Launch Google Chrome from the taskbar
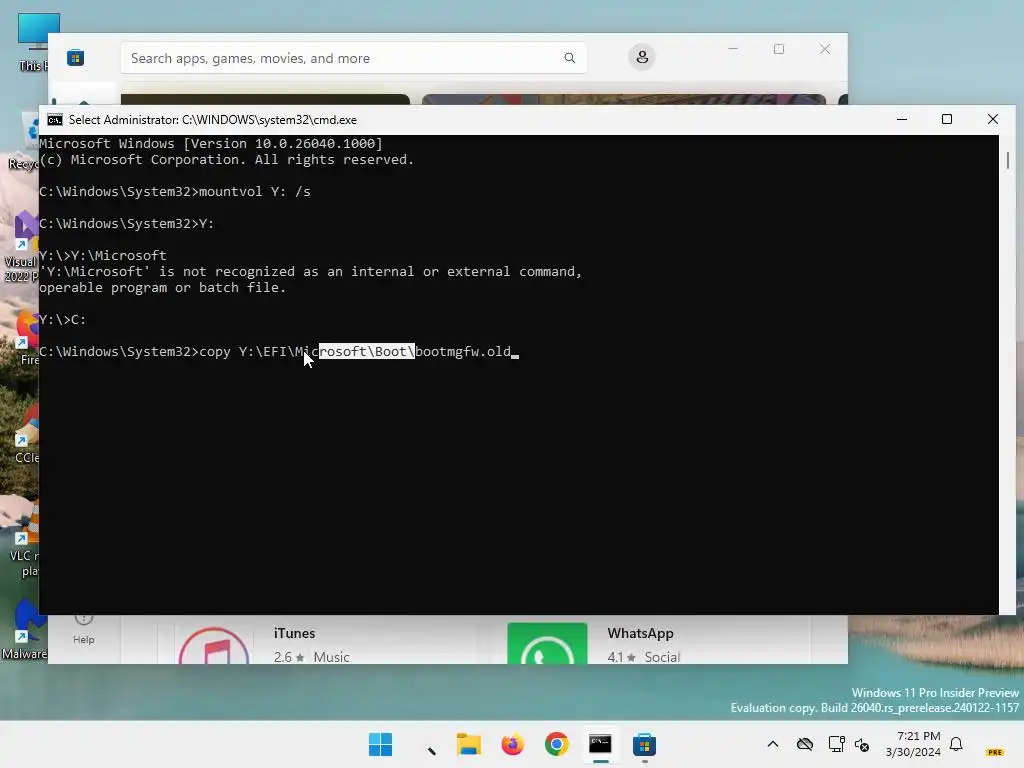Image resolution: width=1024 pixels, height=768 pixels. click(x=556, y=744)
